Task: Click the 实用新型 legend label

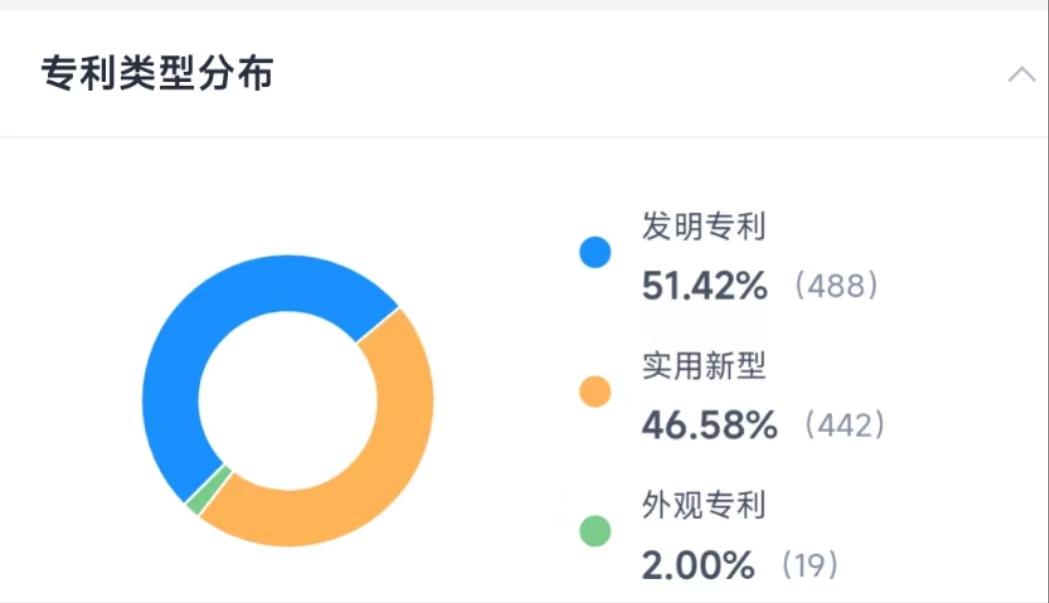Action: [x=703, y=366]
